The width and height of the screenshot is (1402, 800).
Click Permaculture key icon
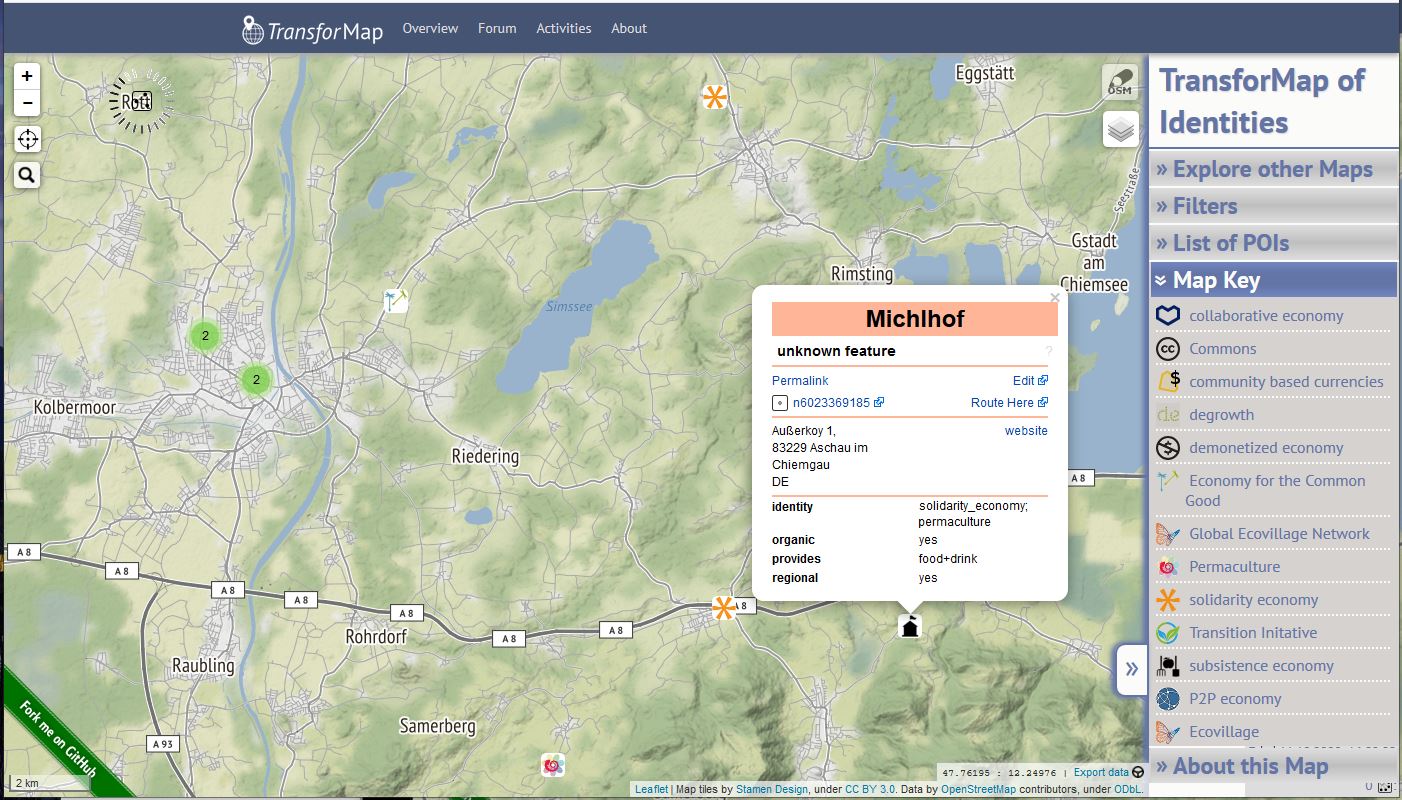[x=1168, y=567]
